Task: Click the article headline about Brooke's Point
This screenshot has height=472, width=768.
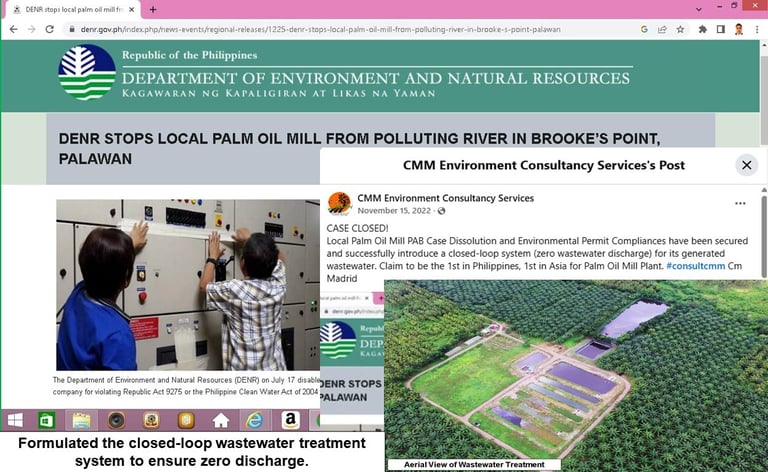Action: coord(359,148)
